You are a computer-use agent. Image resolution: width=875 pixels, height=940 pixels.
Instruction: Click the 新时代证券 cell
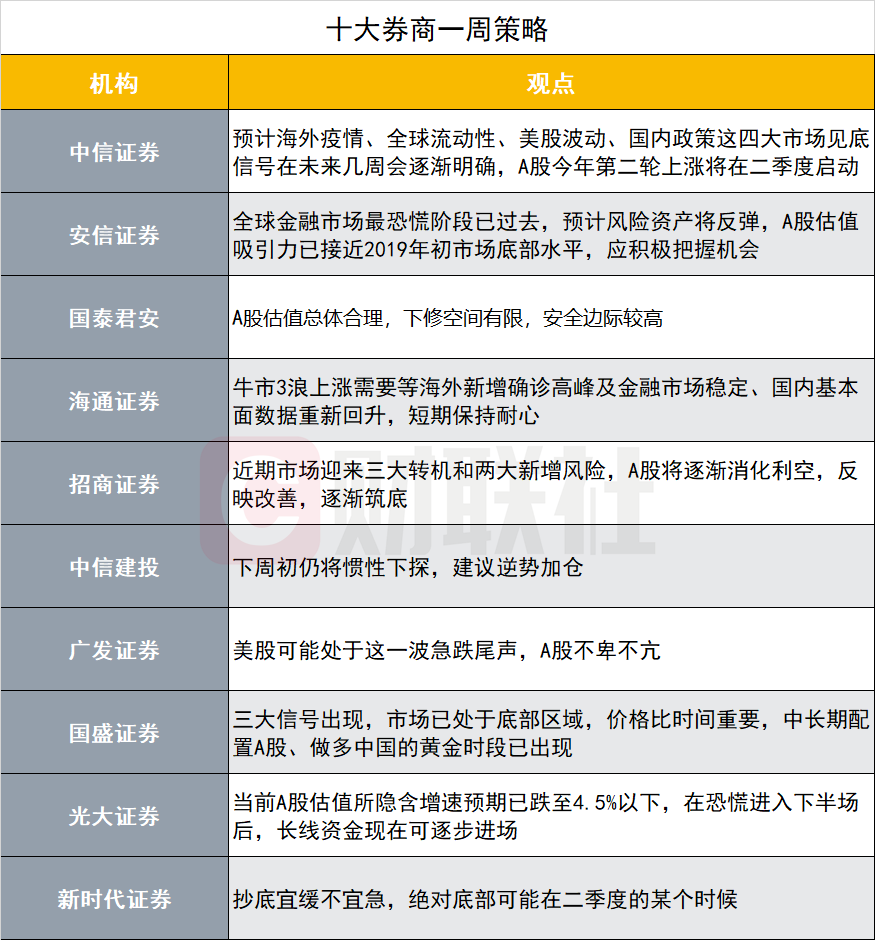point(113,898)
